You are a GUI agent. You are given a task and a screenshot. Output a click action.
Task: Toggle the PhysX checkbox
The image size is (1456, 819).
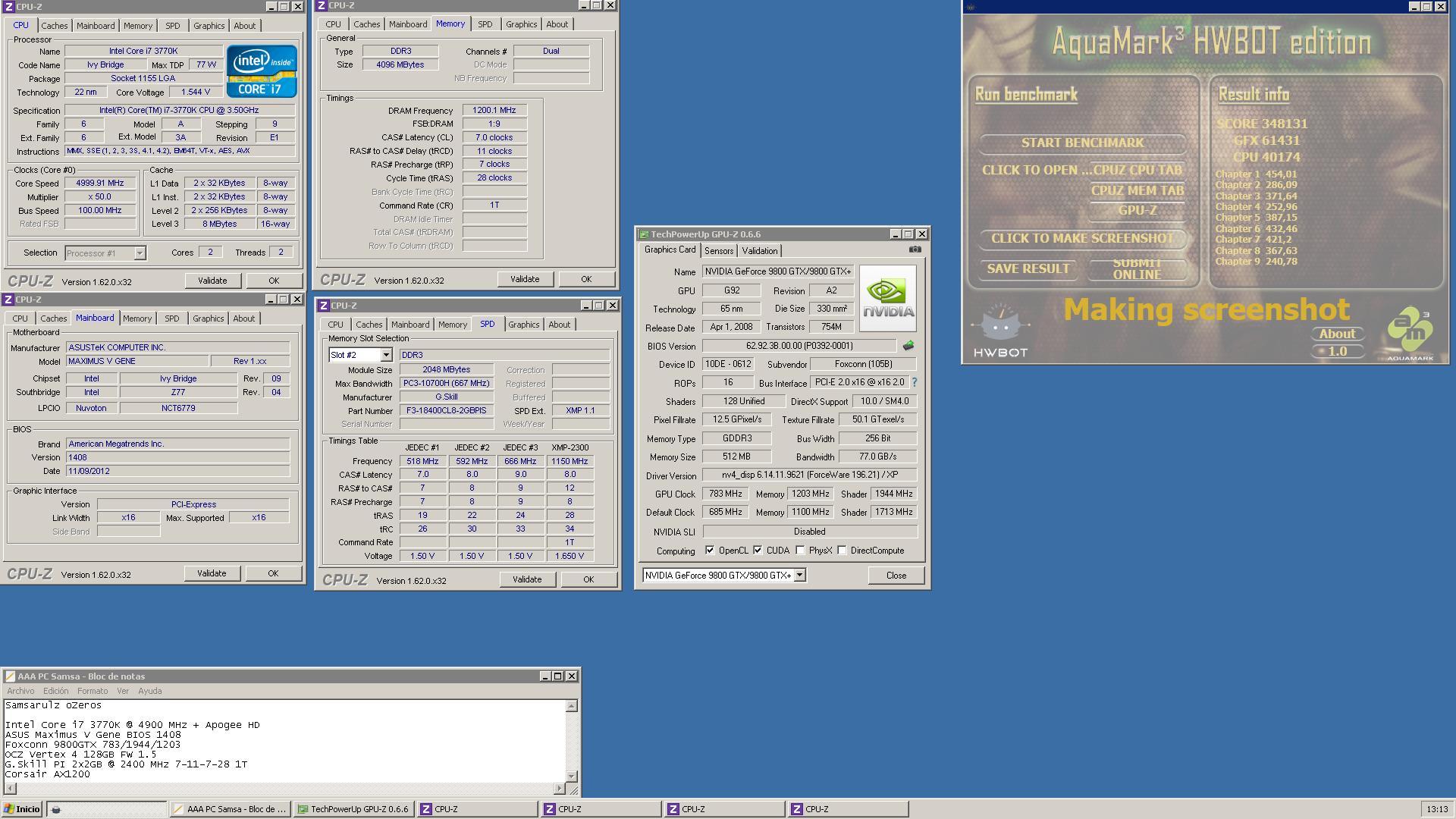pyautogui.click(x=800, y=551)
